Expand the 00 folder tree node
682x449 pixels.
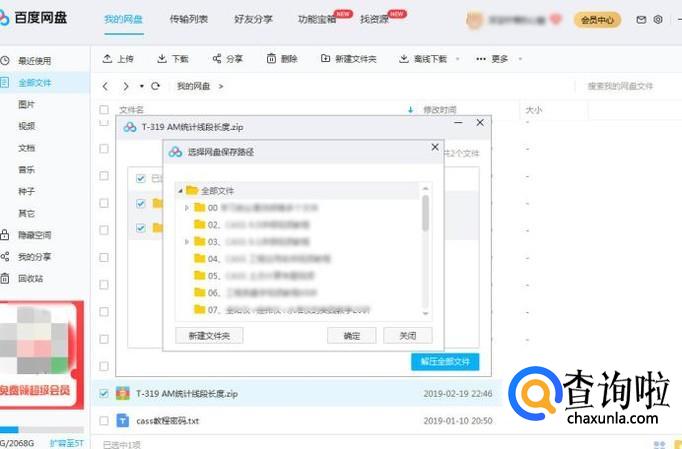coord(187,208)
